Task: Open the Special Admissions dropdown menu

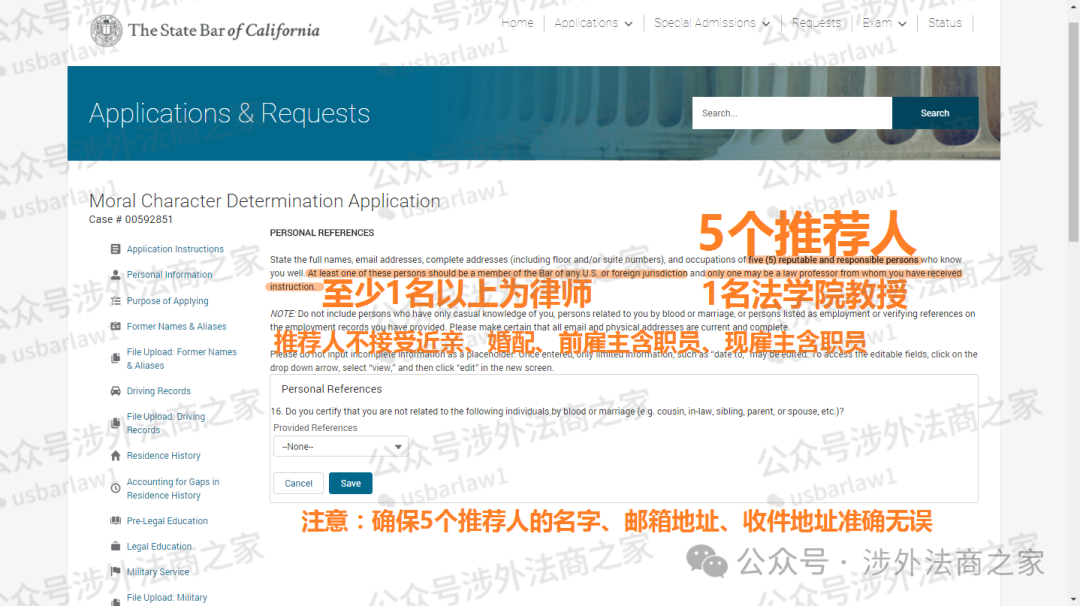Action: tap(712, 23)
